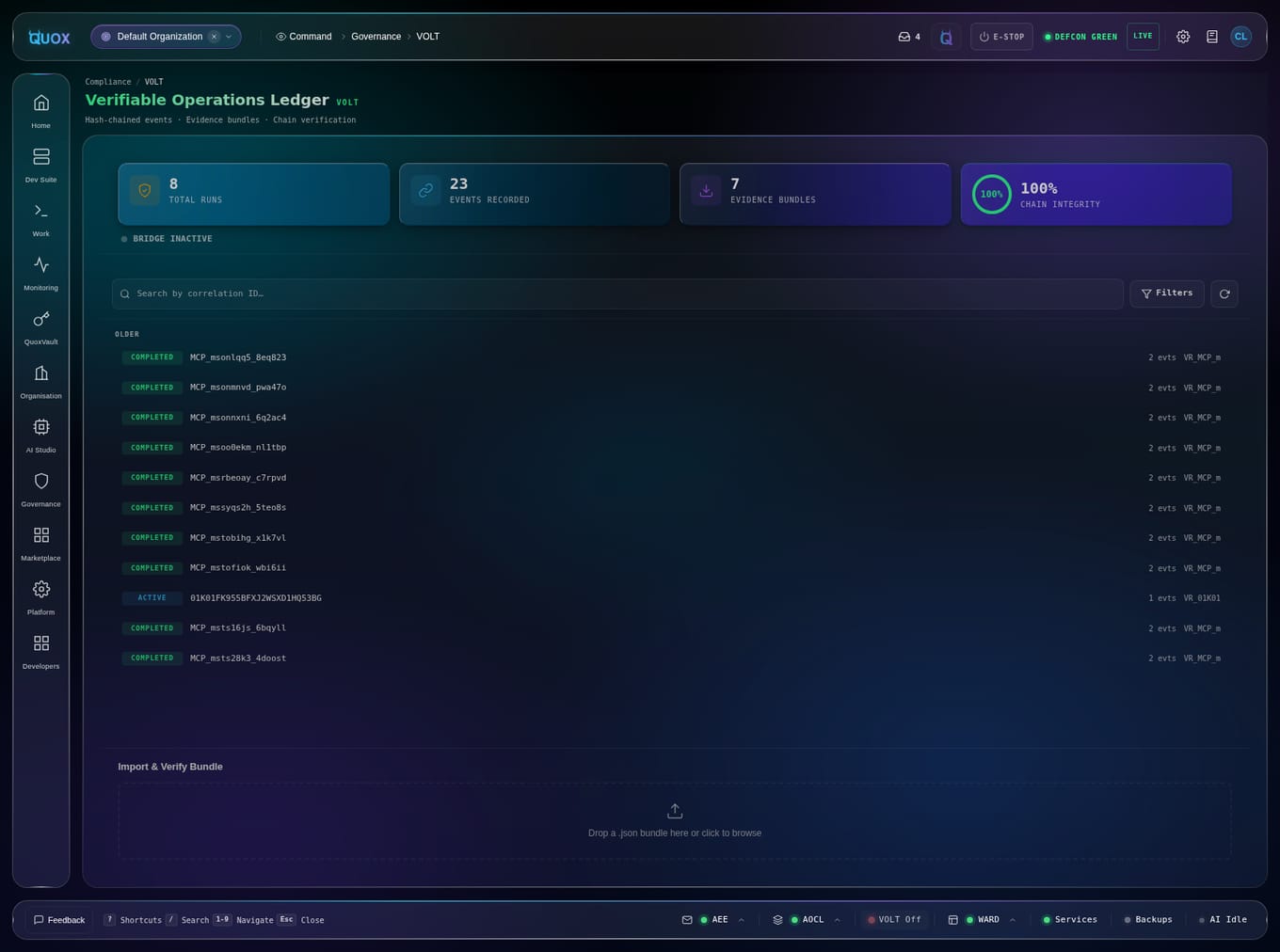Viewport: 1280px width, 952px height.
Task: Click the refresh icon beside Filters
Action: pyautogui.click(x=1224, y=294)
